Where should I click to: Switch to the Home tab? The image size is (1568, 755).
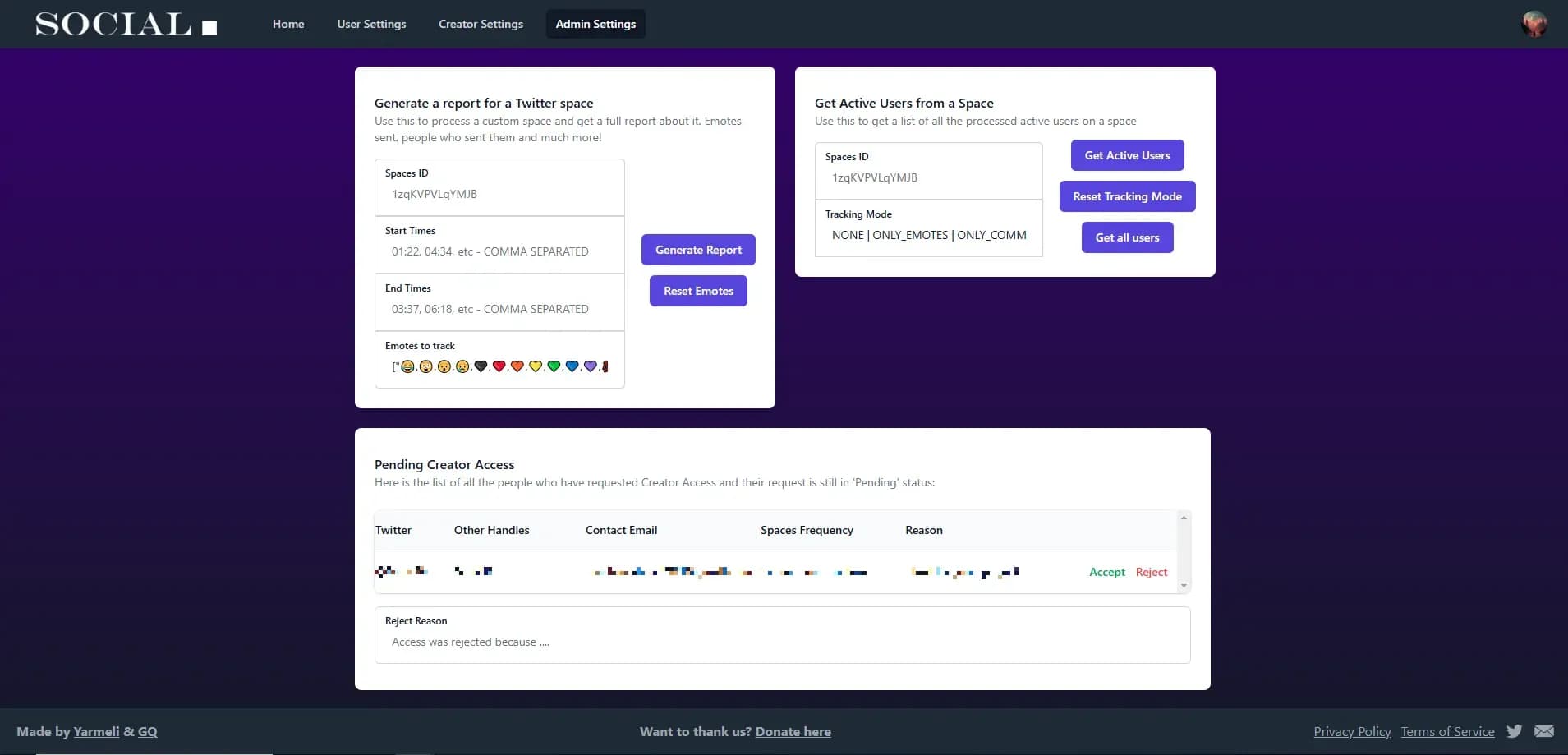288,24
